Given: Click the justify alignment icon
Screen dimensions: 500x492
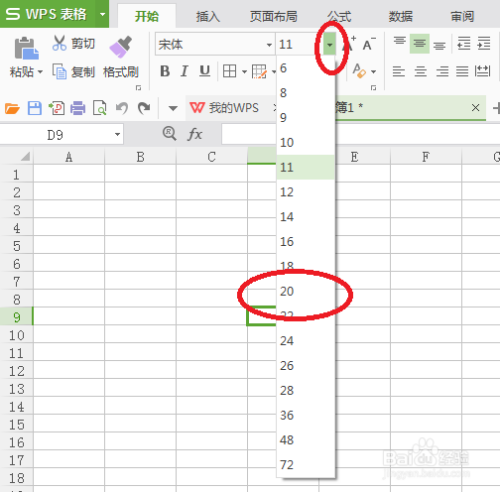Looking at the screenshot, I should 462,71.
